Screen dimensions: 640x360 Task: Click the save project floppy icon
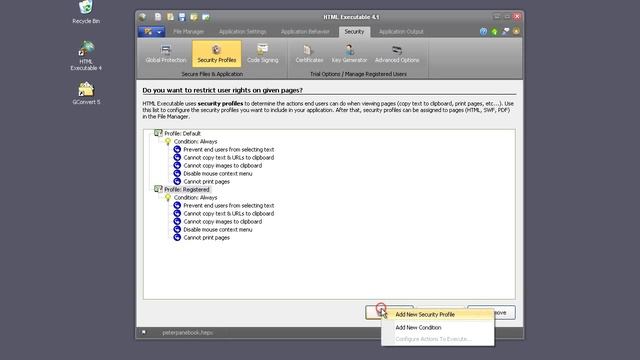(x=182, y=17)
